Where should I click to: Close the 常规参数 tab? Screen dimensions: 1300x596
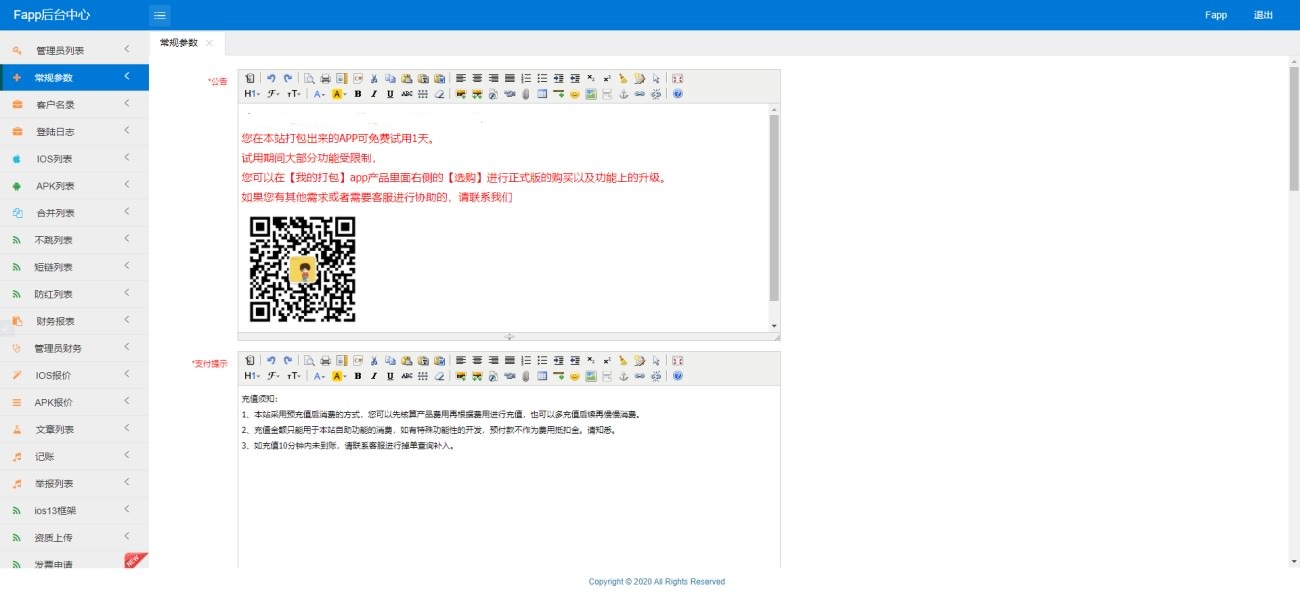(x=209, y=43)
